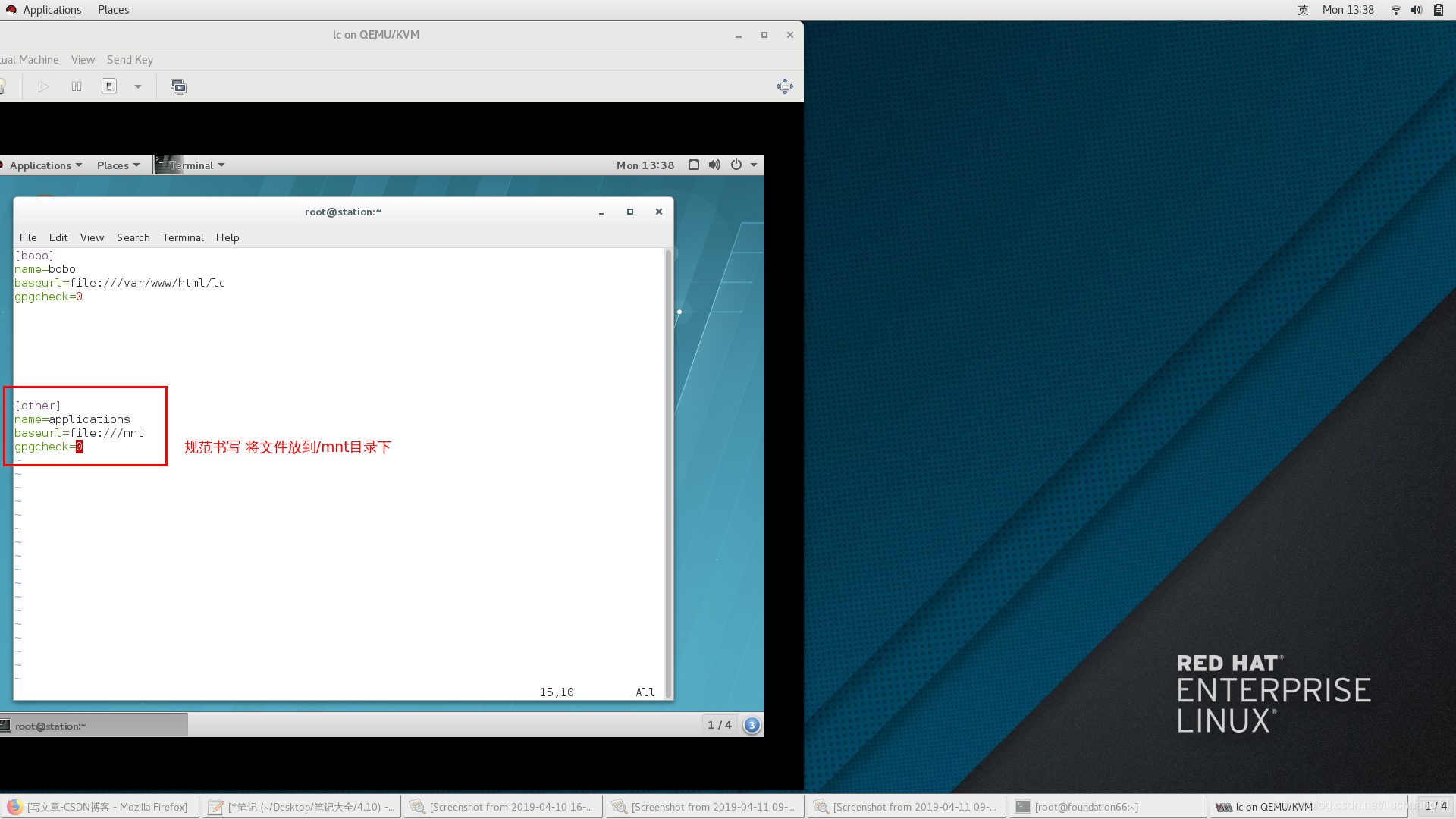Expand the Places menu in host taskbar
Viewport: 1456px width, 819px height.
113,9
